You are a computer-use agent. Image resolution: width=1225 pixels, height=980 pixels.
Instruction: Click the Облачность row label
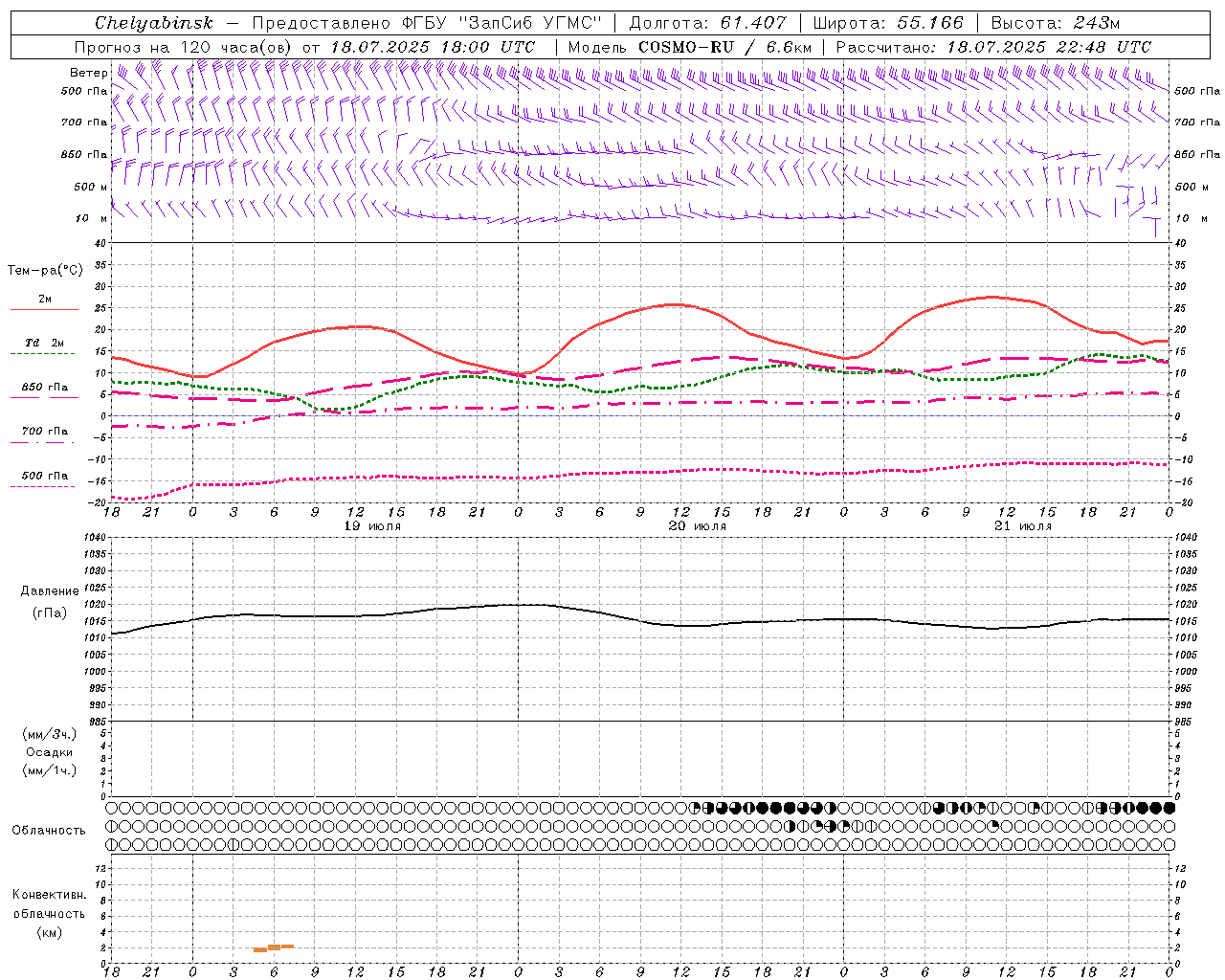[49, 831]
